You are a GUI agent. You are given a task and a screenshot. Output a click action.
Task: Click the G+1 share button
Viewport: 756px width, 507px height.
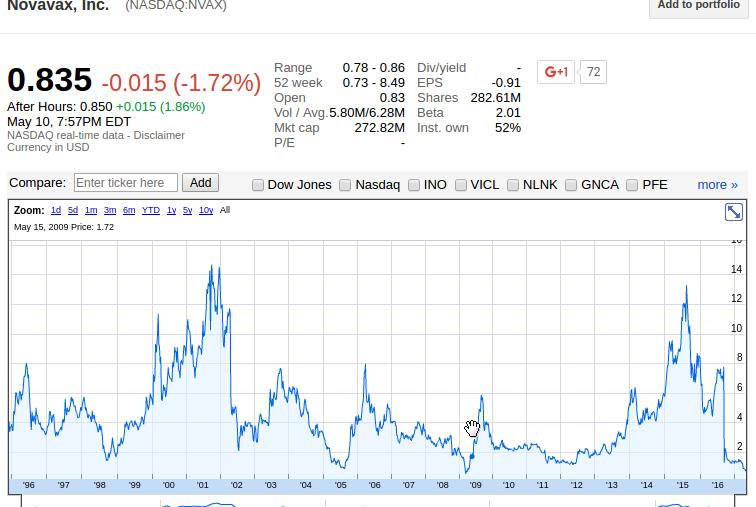(556, 72)
